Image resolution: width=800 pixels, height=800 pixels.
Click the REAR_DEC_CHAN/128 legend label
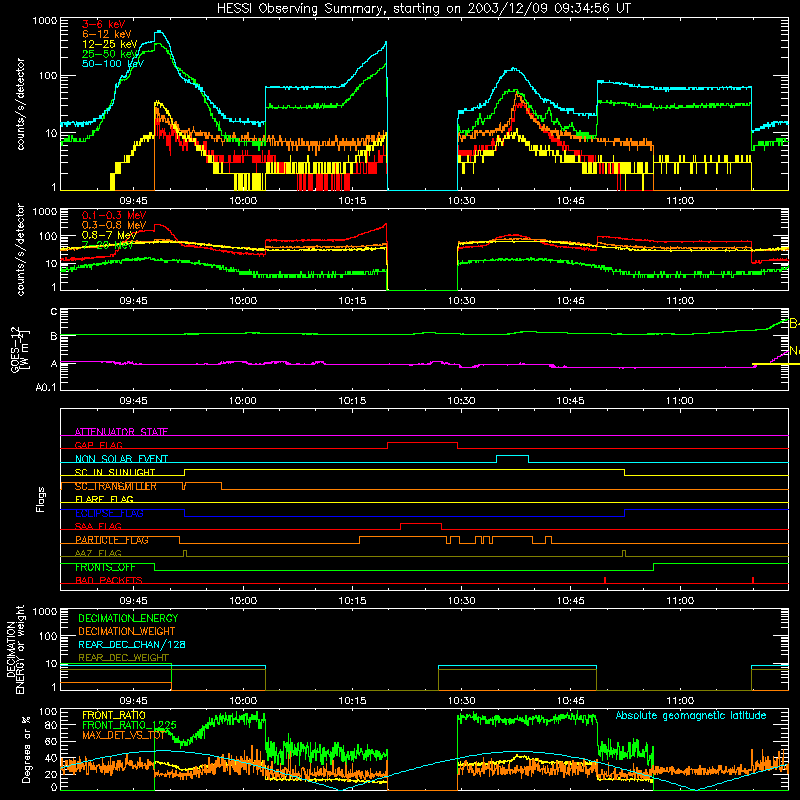[132, 644]
